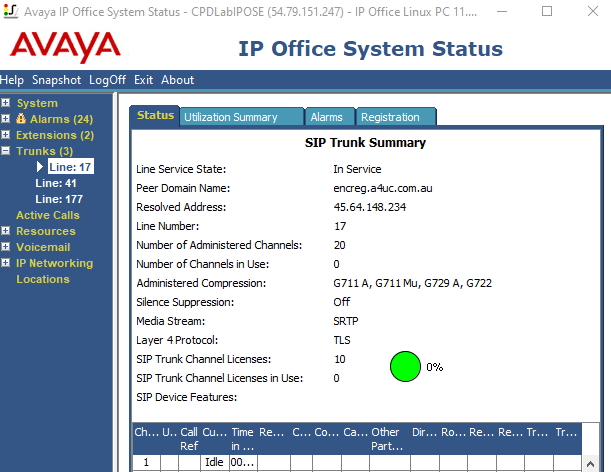Viewport: 611px width, 472px height.
Task: Open the Help menu
Action: coord(12,80)
